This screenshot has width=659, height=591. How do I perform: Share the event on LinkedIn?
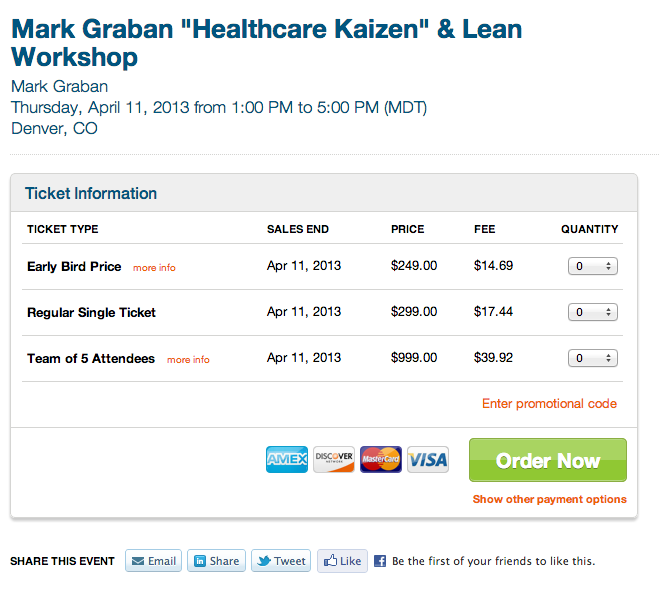(216, 561)
